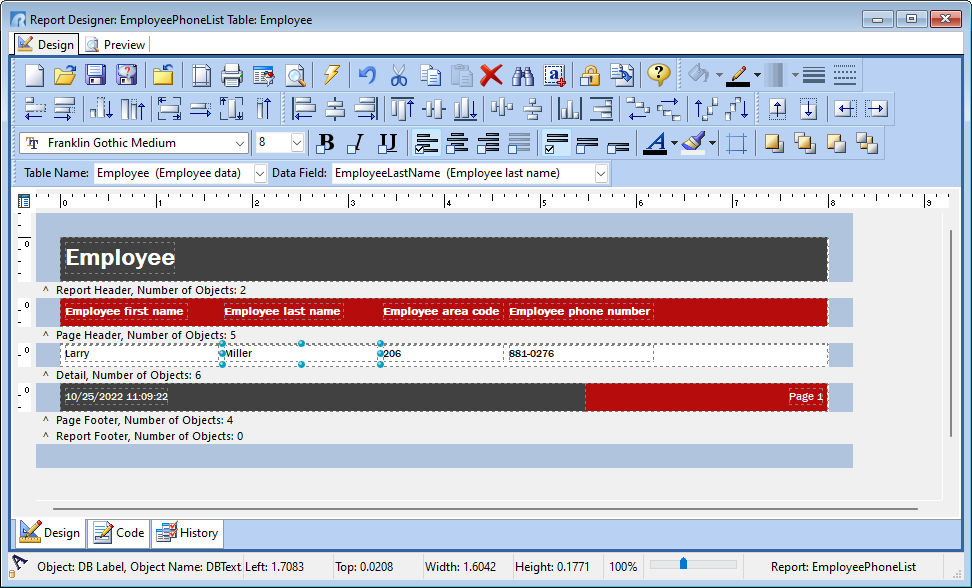Open the Table Name dropdown

[260, 173]
